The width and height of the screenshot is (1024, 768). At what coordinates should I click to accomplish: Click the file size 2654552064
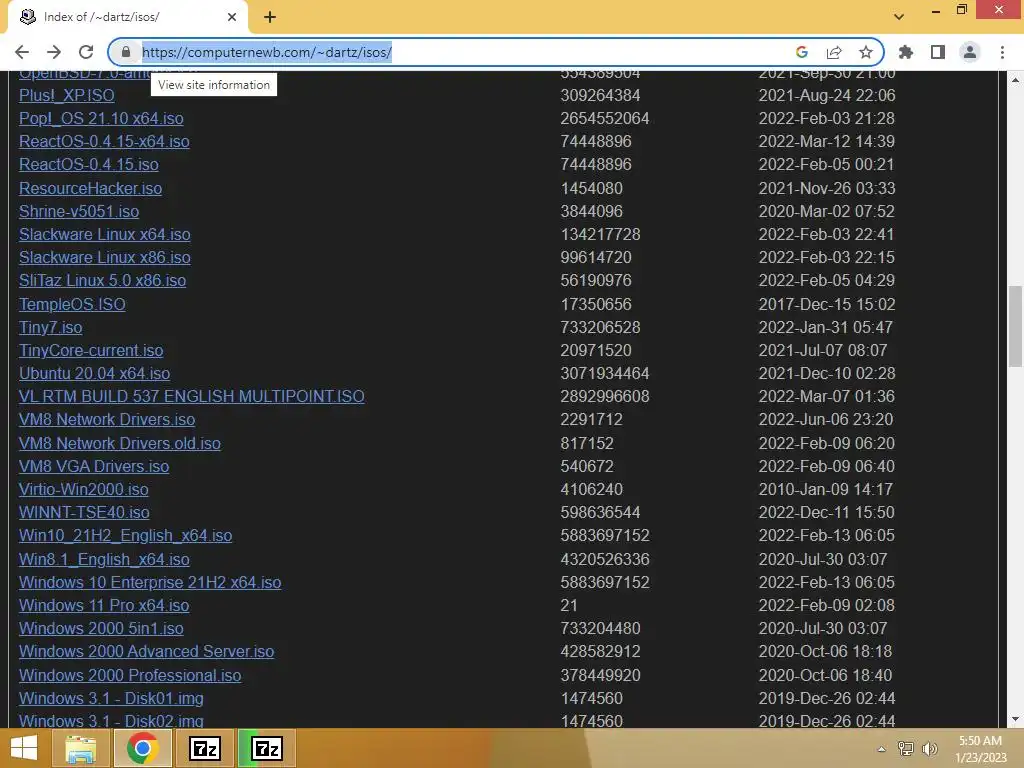(605, 118)
